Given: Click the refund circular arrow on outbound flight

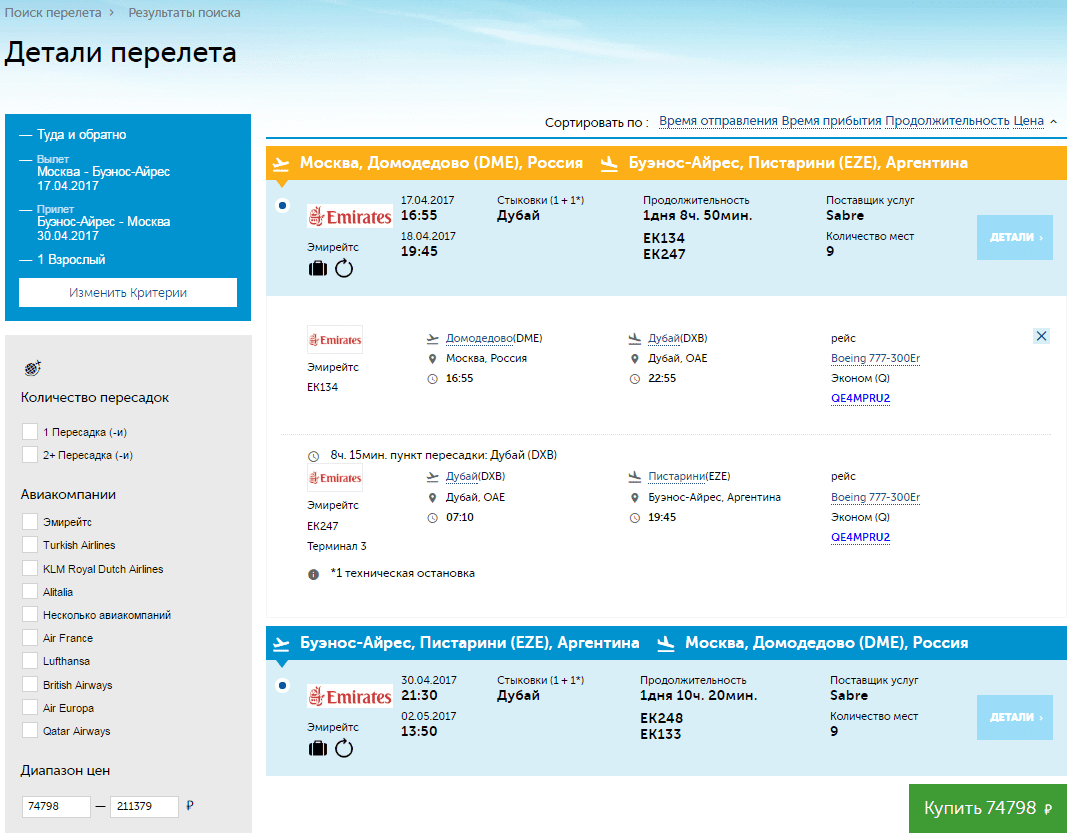Looking at the screenshot, I should coord(344,269).
